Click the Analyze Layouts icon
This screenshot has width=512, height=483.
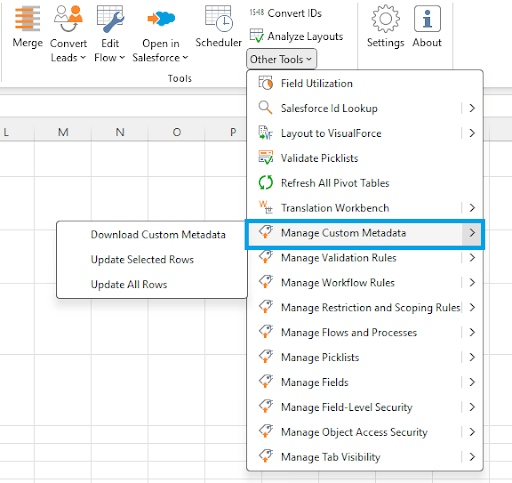click(257, 36)
